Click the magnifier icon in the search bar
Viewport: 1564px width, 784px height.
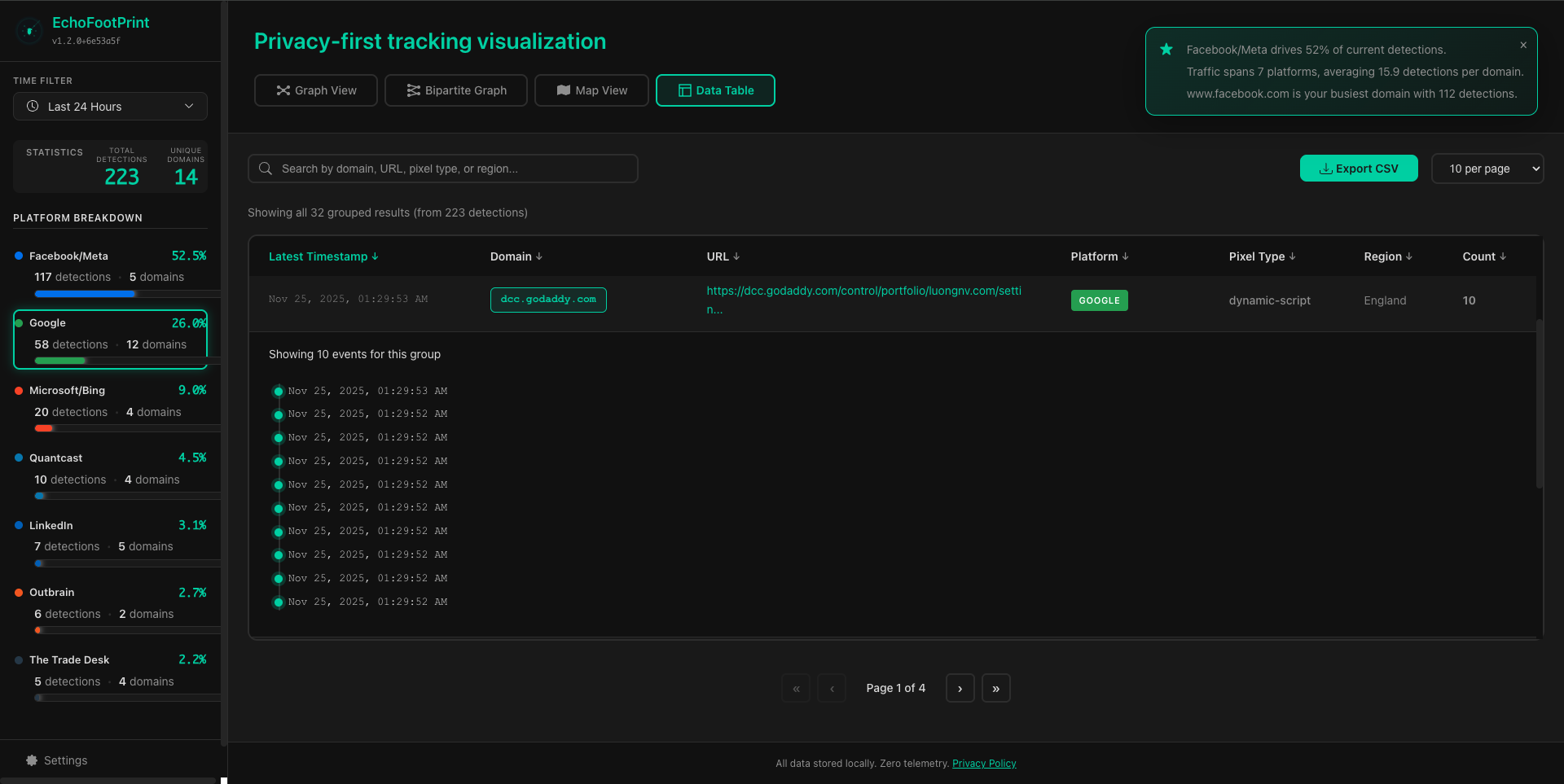point(265,169)
